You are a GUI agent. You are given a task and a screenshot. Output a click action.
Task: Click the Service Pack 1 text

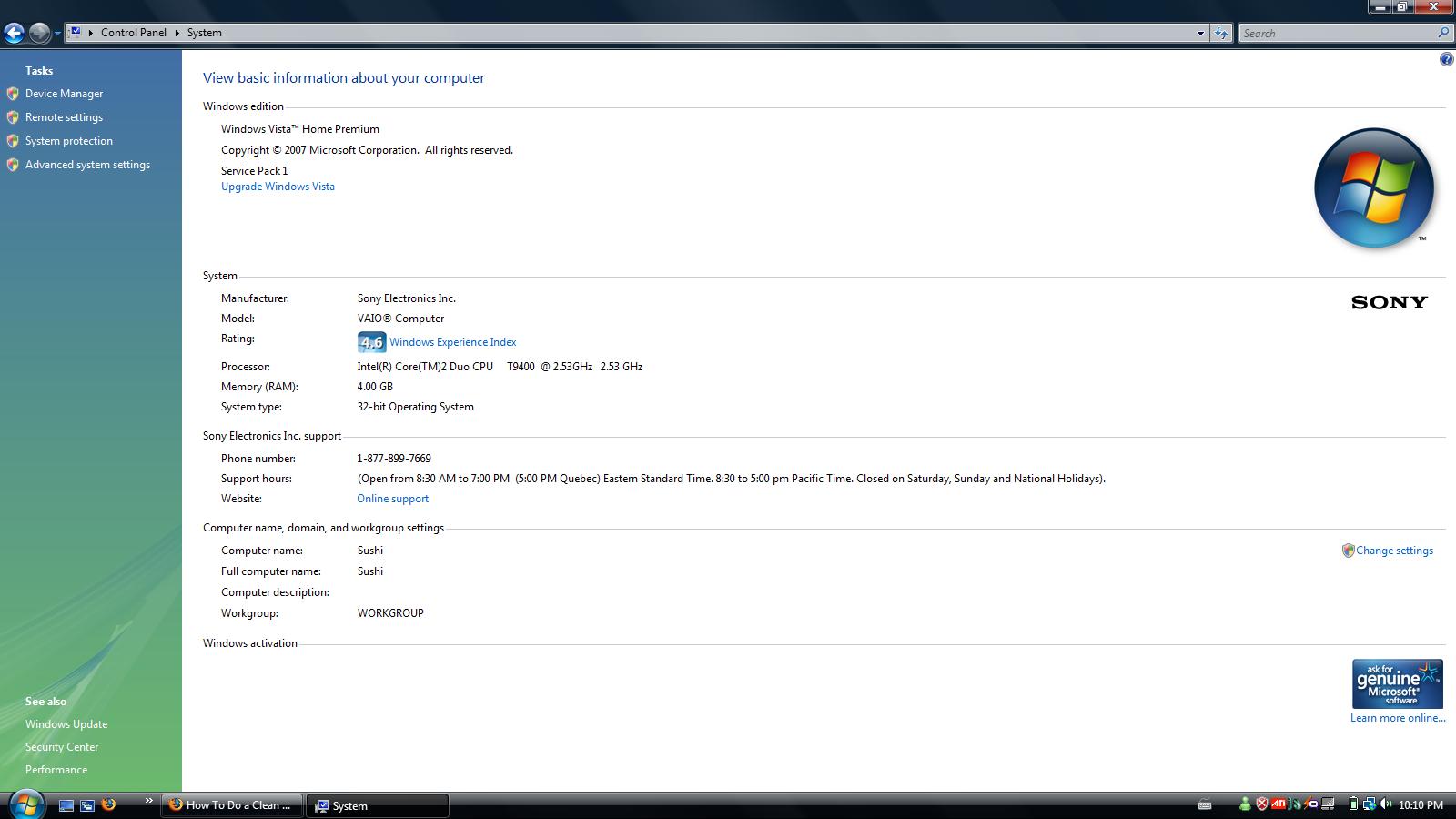[254, 171]
